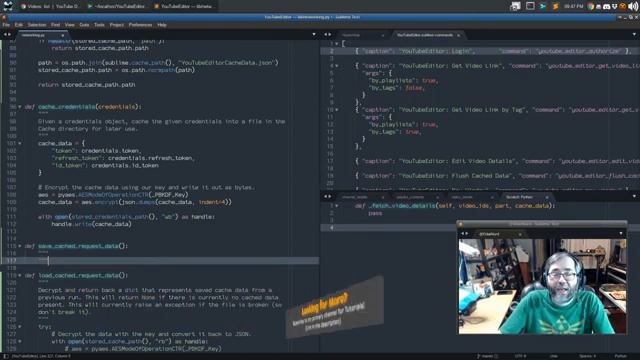The image size is (640, 360).
Task: Close the first tab in top-right pane
Action: coord(383,36)
